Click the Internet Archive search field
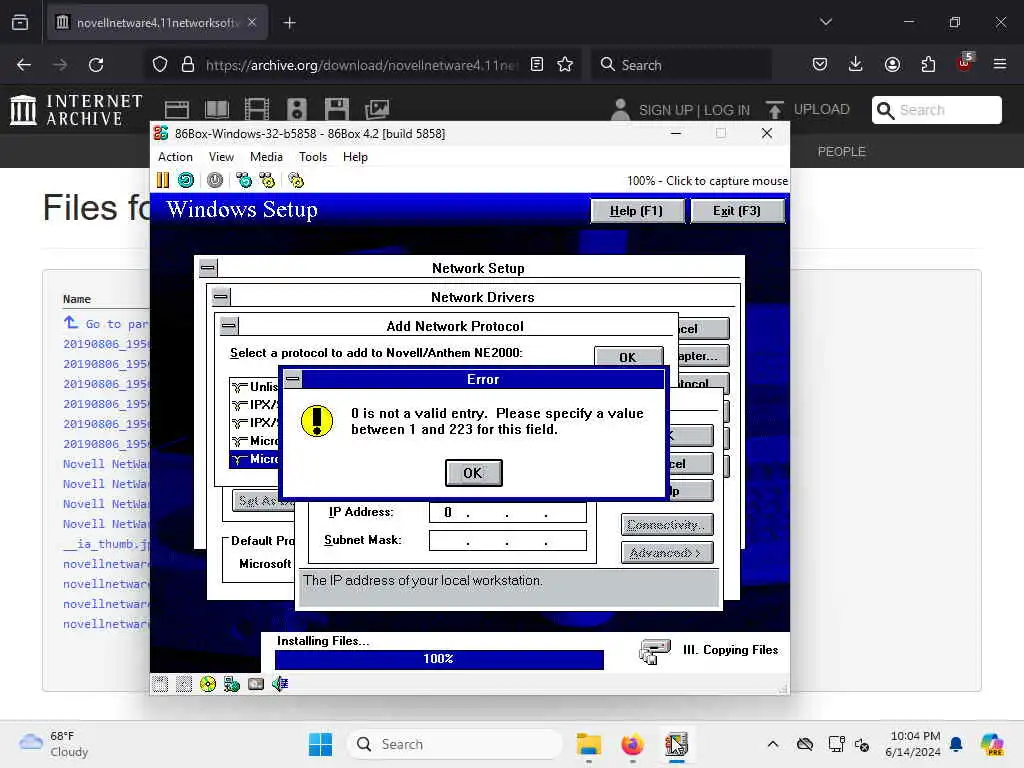 point(936,110)
